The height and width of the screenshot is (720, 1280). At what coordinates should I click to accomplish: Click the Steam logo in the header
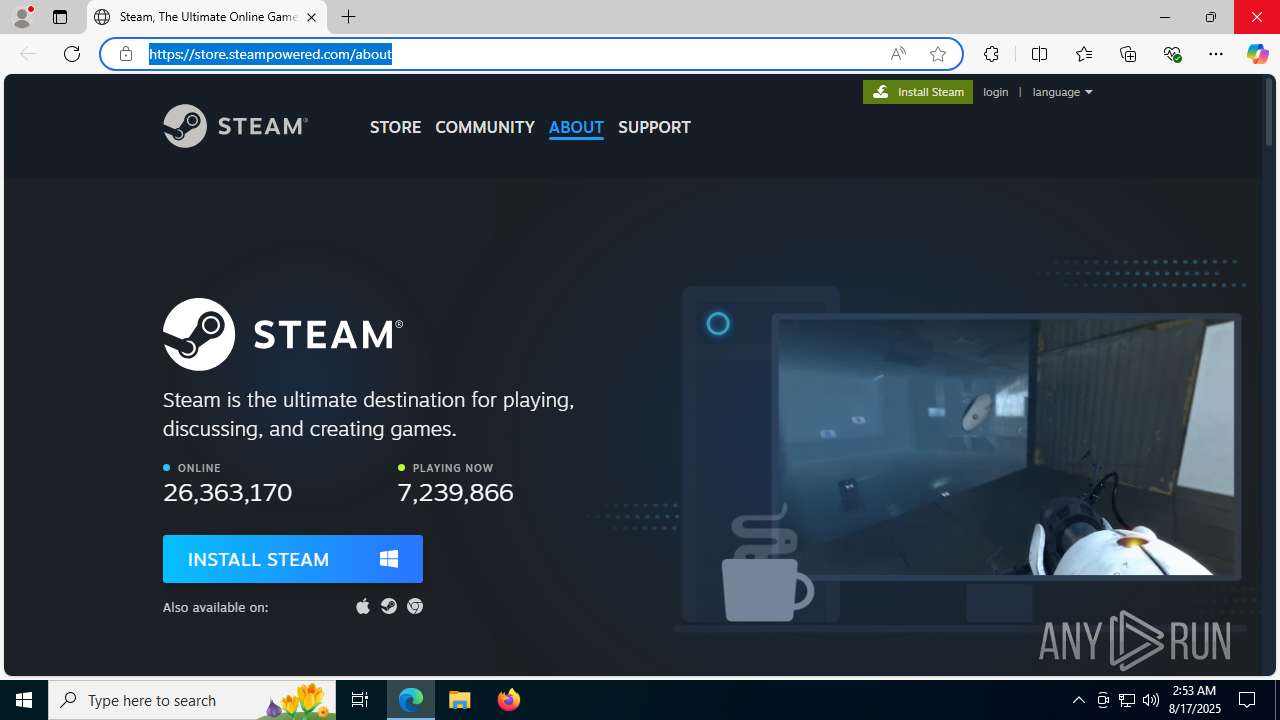pos(235,126)
